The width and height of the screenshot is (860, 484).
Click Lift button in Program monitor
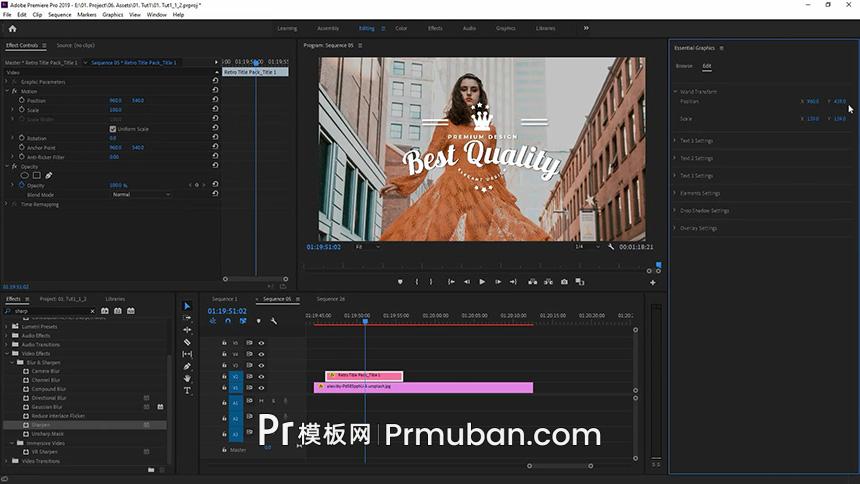tap(532, 282)
